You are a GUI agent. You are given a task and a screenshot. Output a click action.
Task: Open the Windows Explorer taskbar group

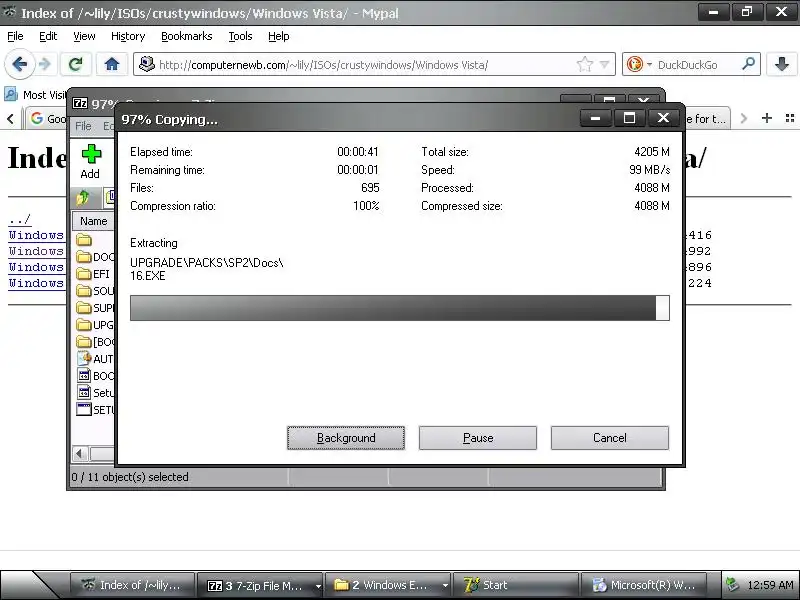click(389, 585)
